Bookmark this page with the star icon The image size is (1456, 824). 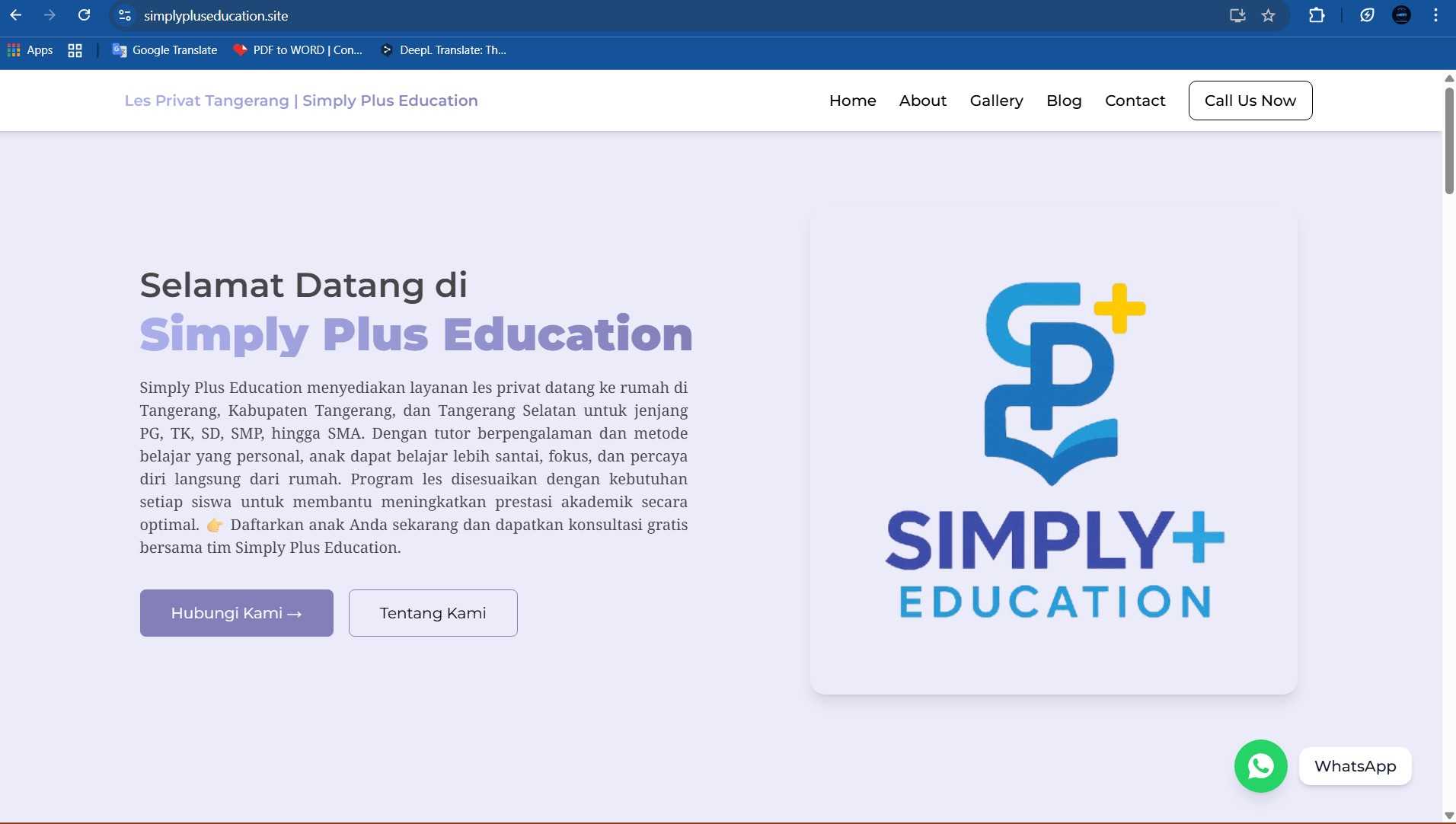coord(1267,15)
